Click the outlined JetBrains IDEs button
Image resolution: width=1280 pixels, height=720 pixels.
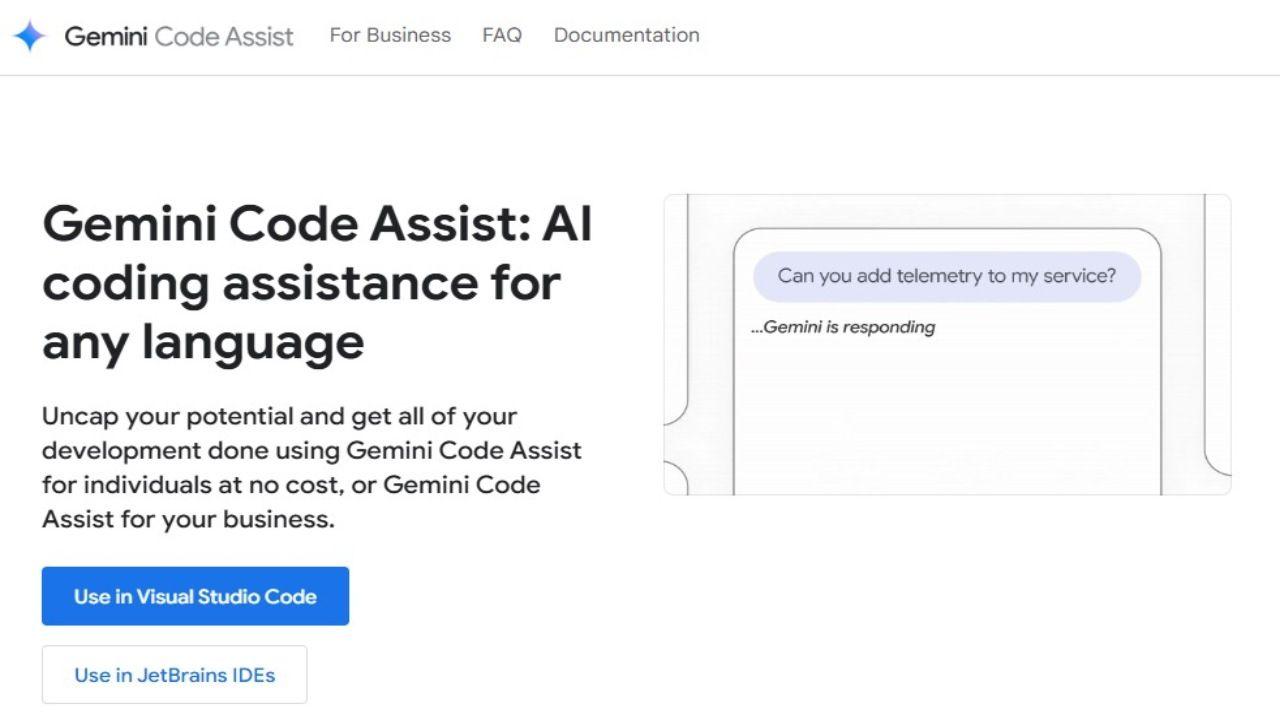(174, 674)
